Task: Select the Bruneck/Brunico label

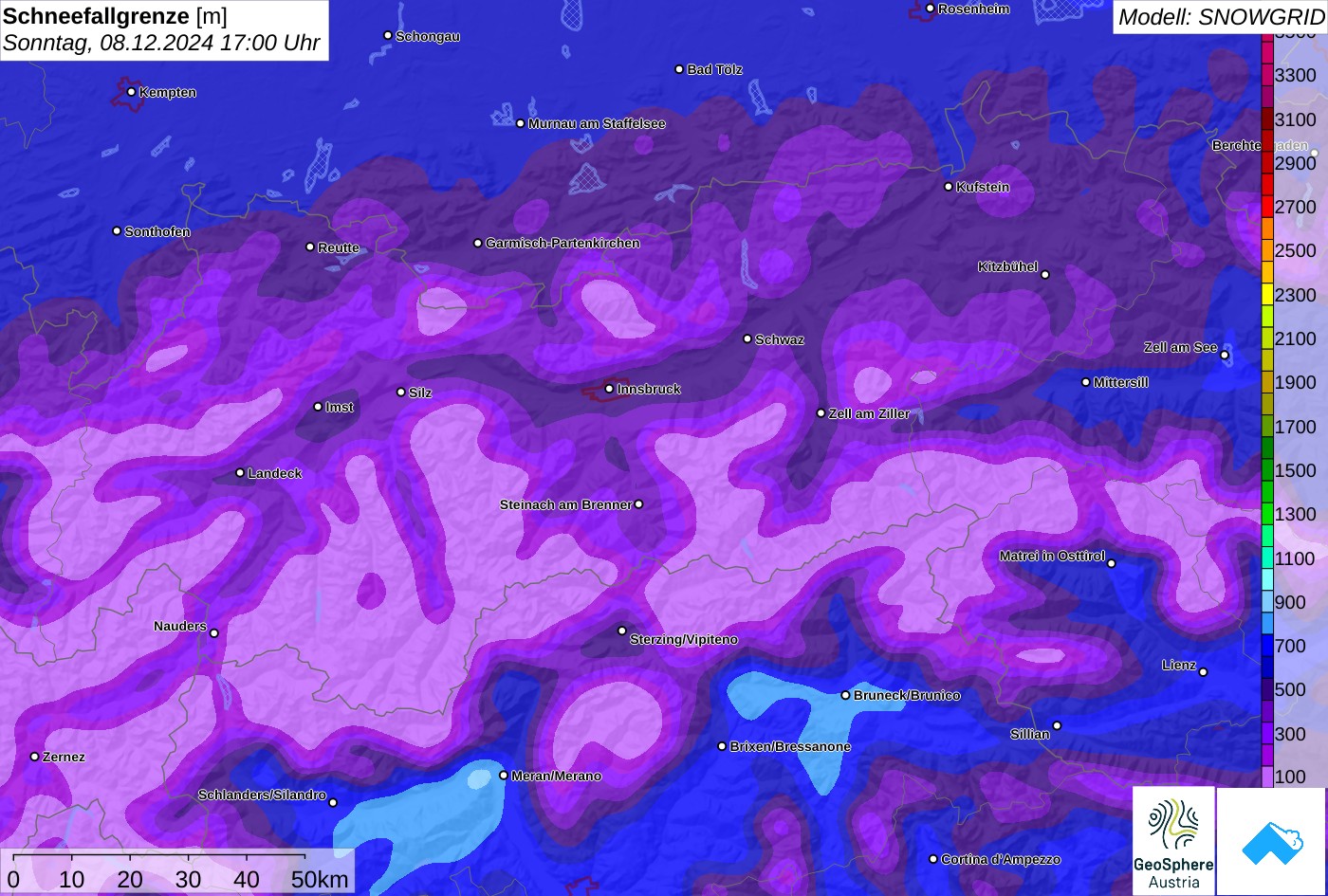Action: [907, 695]
